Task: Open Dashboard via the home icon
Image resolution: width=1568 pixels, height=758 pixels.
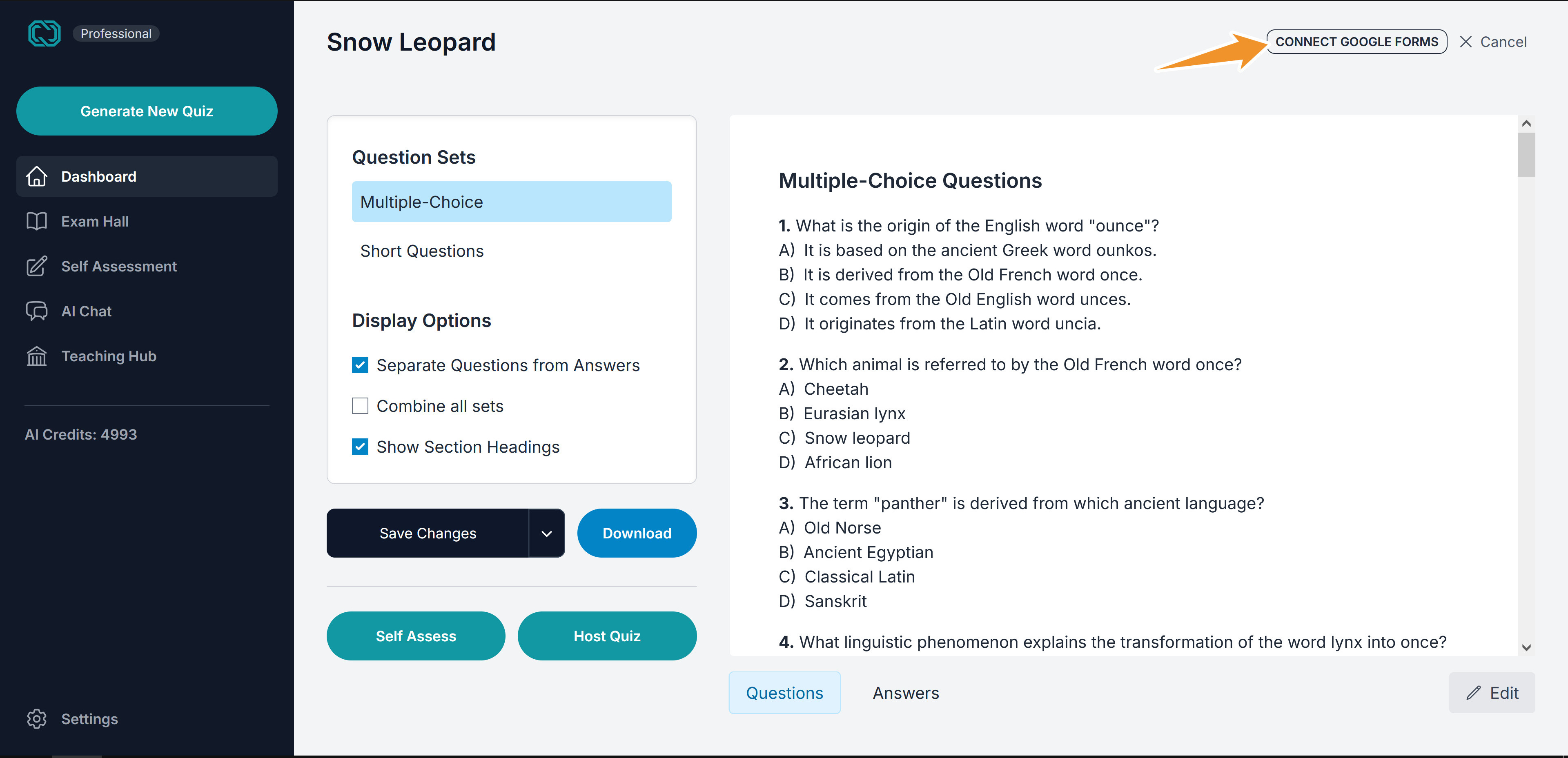Action: (36, 176)
